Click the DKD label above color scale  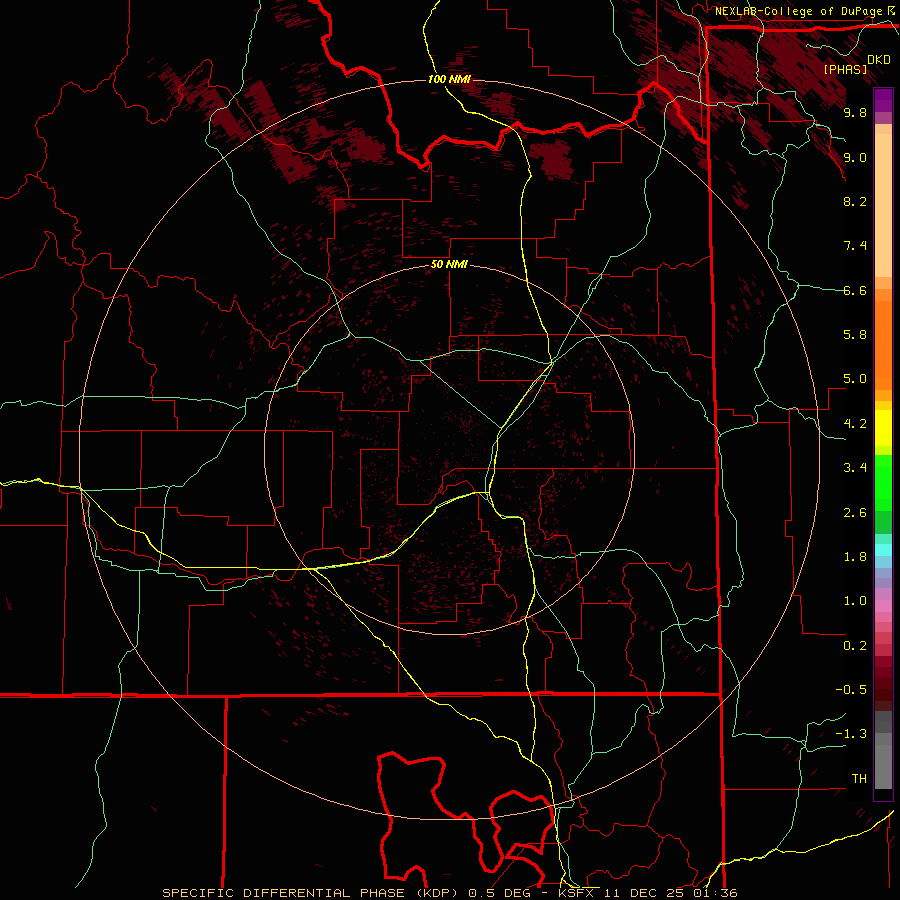coord(879,60)
